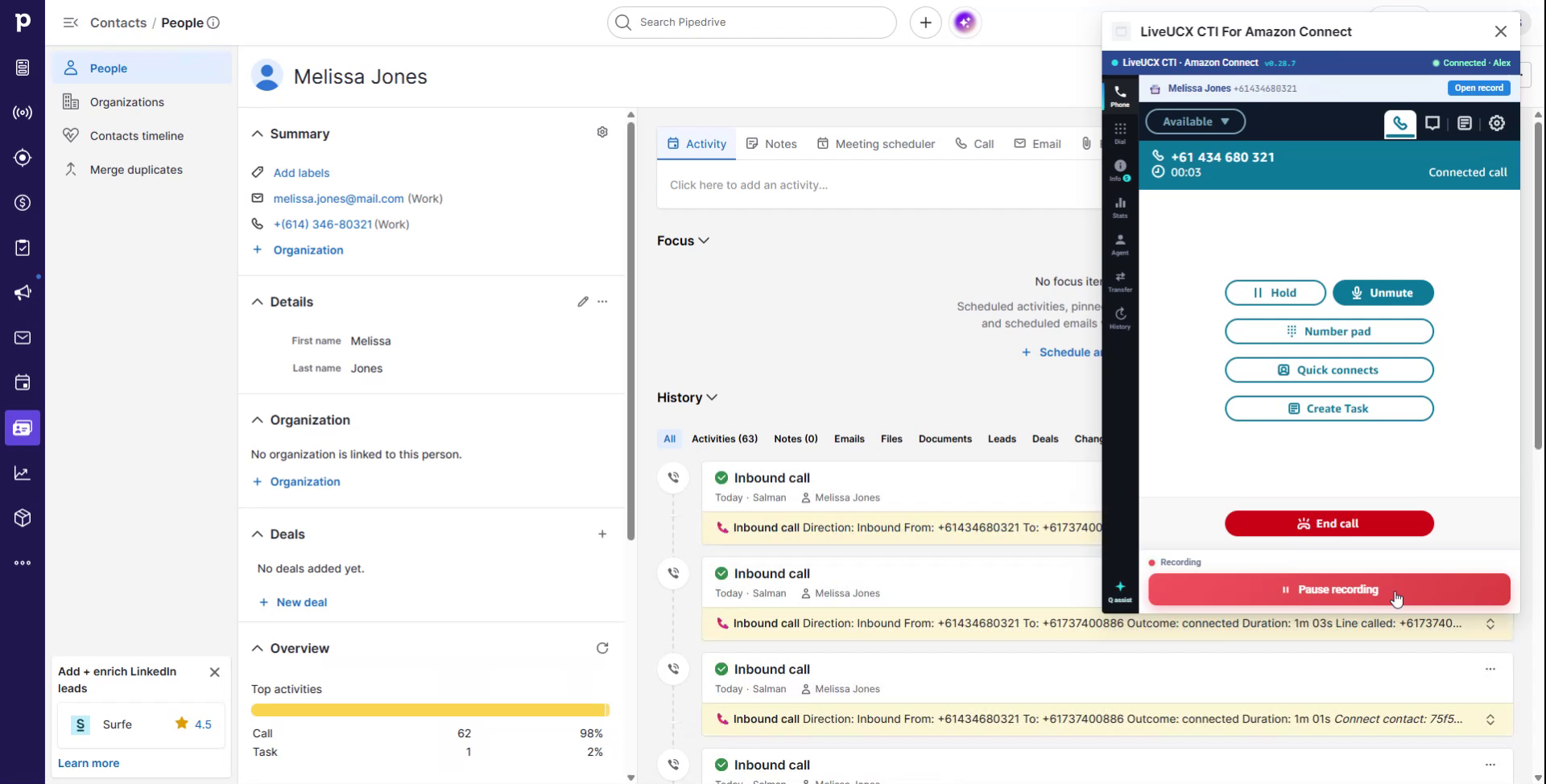Viewport: 1546px width, 784px height.
Task: Add a deal with plus icon
Action: (x=602, y=534)
